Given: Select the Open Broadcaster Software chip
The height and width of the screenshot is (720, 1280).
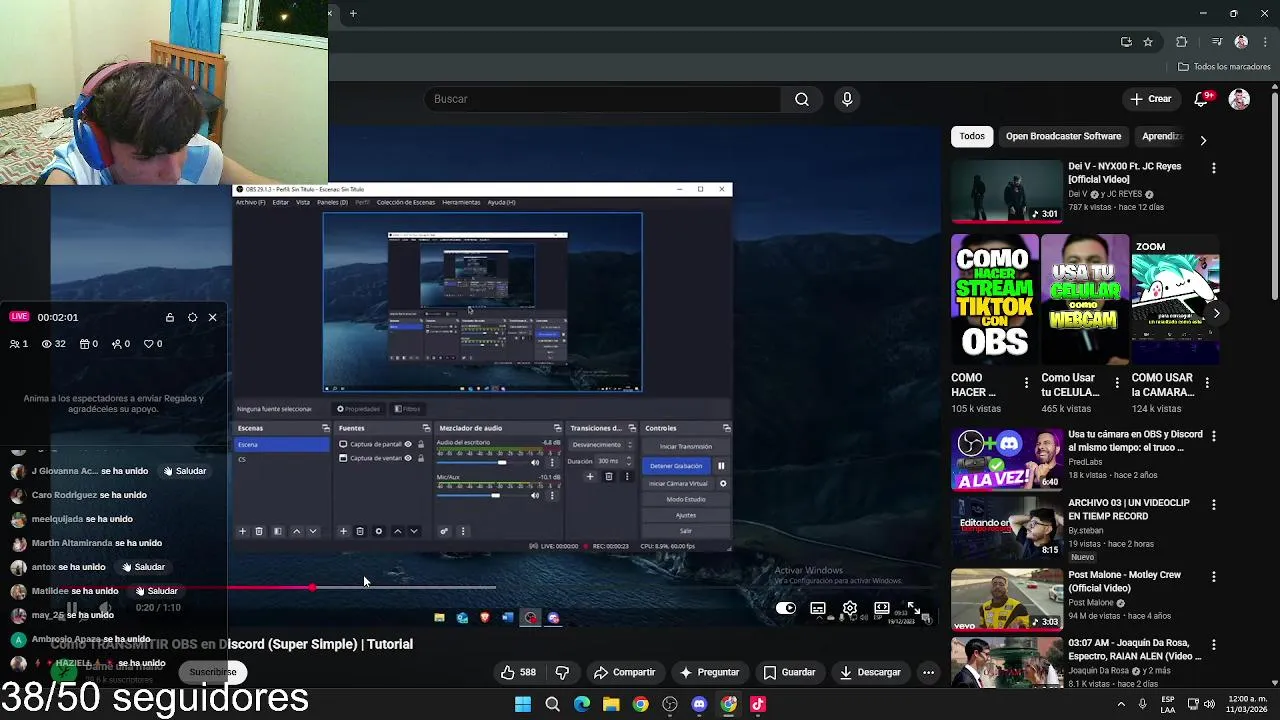Looking at the screenshot, I should [1063, 136].
